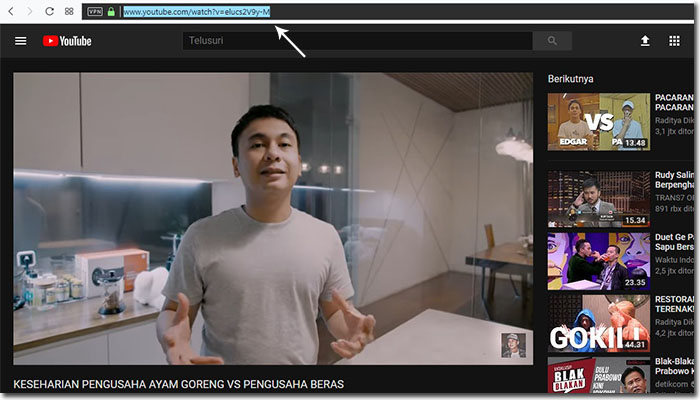Open the Rudy Salim video thumbnail

pyautogui.click(x=599, y=199)
